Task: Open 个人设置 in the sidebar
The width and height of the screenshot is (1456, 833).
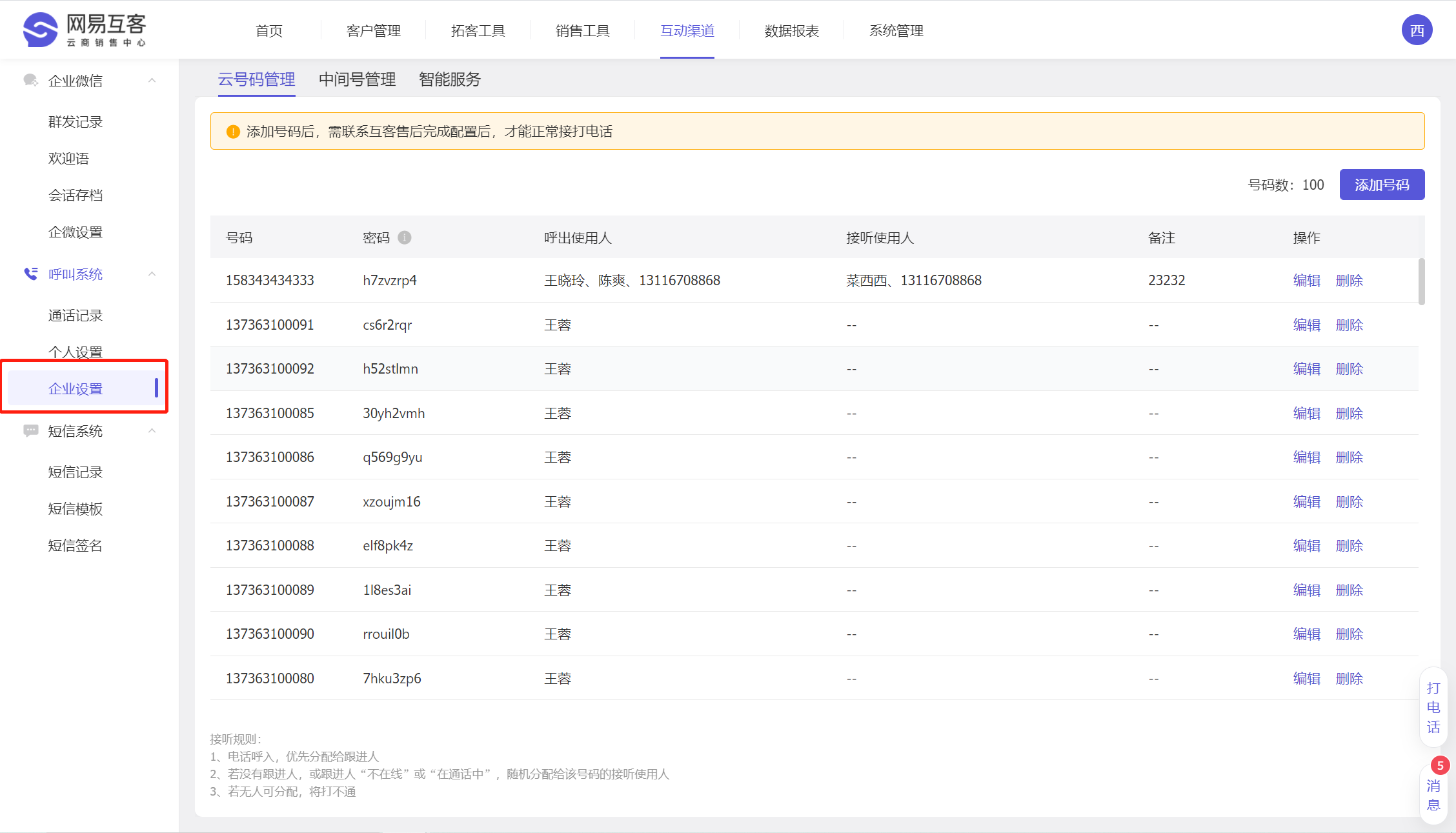Action: coord(76,352)
